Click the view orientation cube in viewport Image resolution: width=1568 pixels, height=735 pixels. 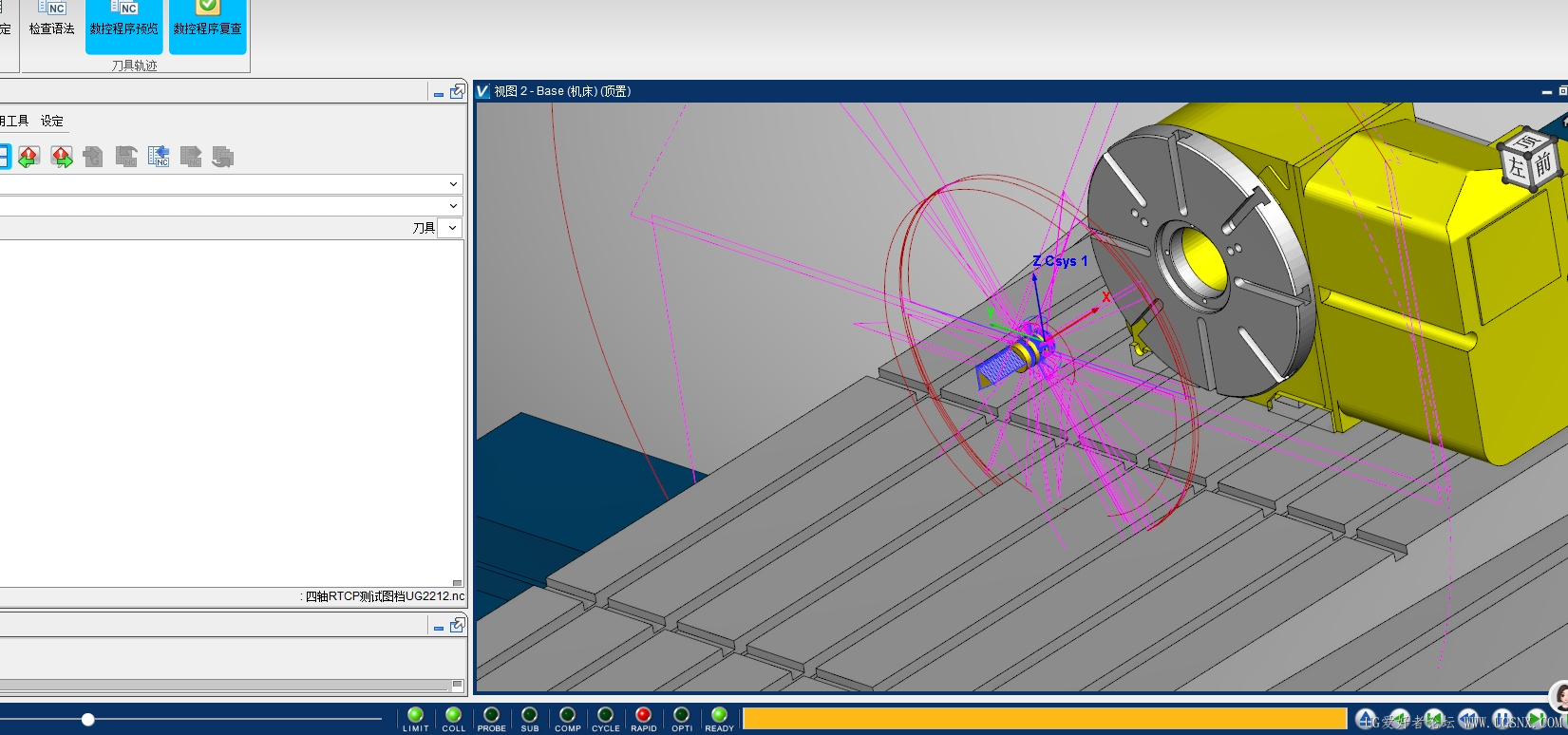[1528, 160]
